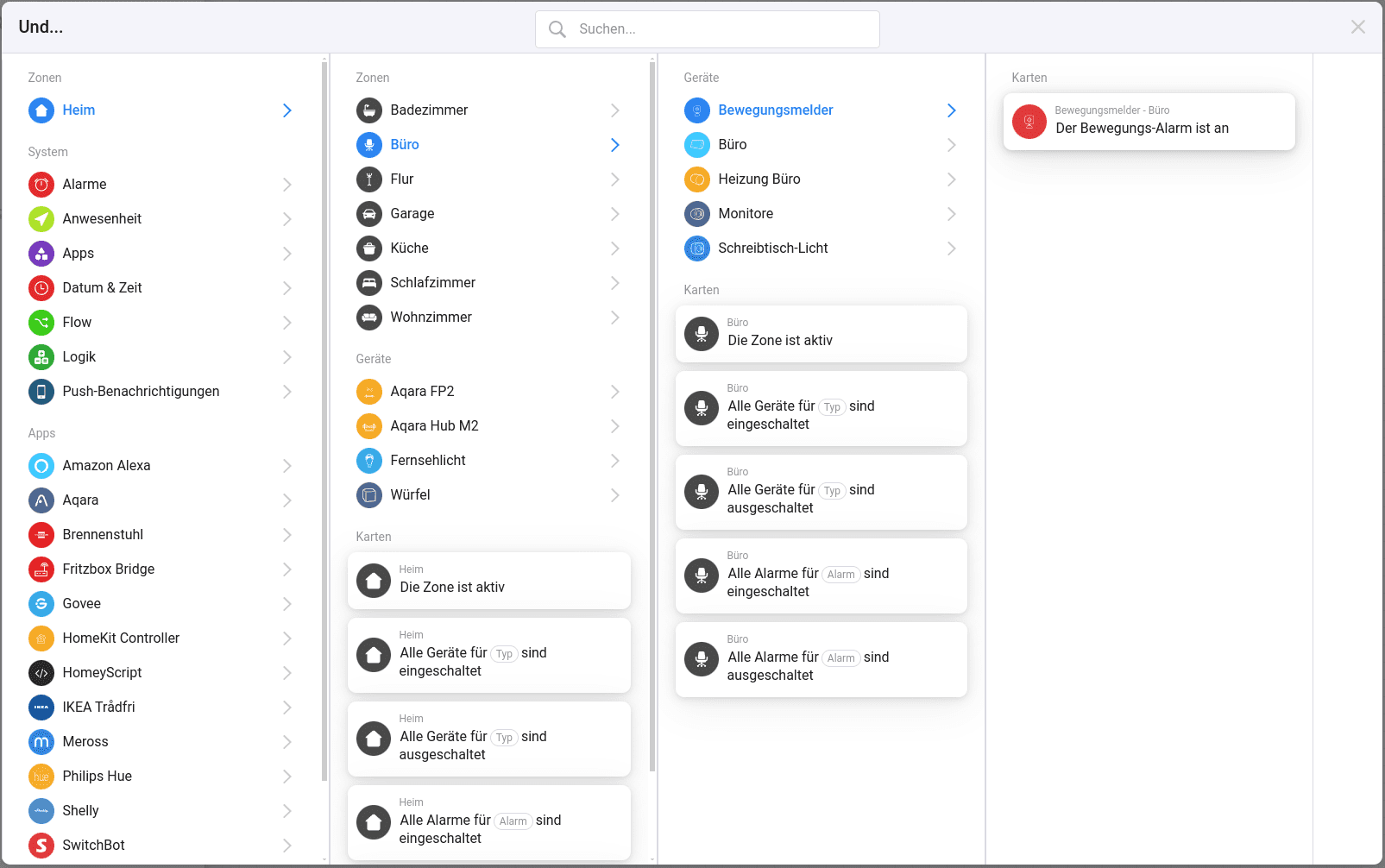
Task: Select the green Anwesenheit arrow icon
Action: (41, 219)
